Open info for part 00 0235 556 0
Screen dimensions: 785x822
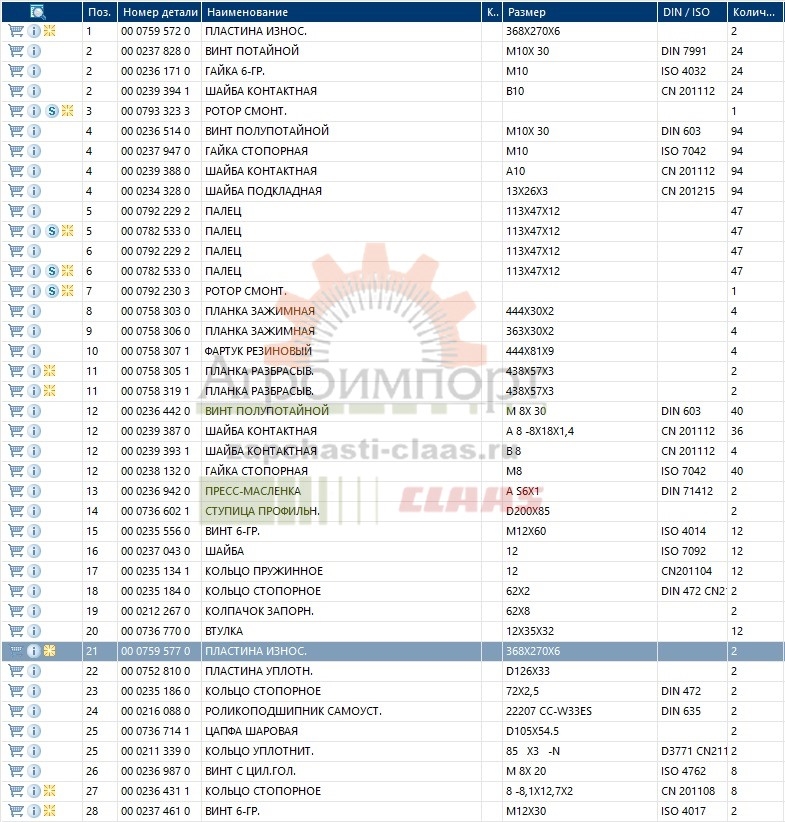click(34, 531)
